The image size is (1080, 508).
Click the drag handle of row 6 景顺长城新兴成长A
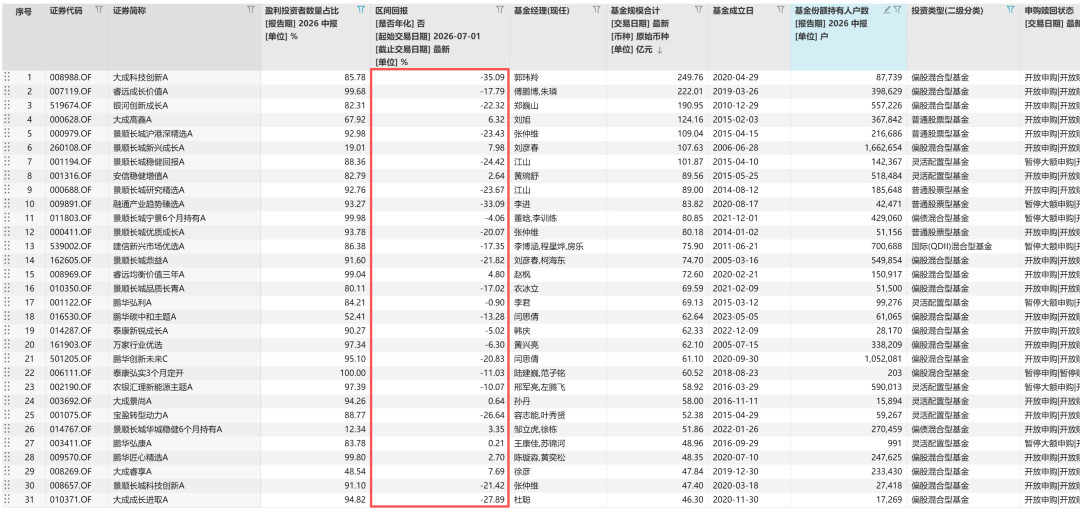pyautogui.click(x=8, y=147)
